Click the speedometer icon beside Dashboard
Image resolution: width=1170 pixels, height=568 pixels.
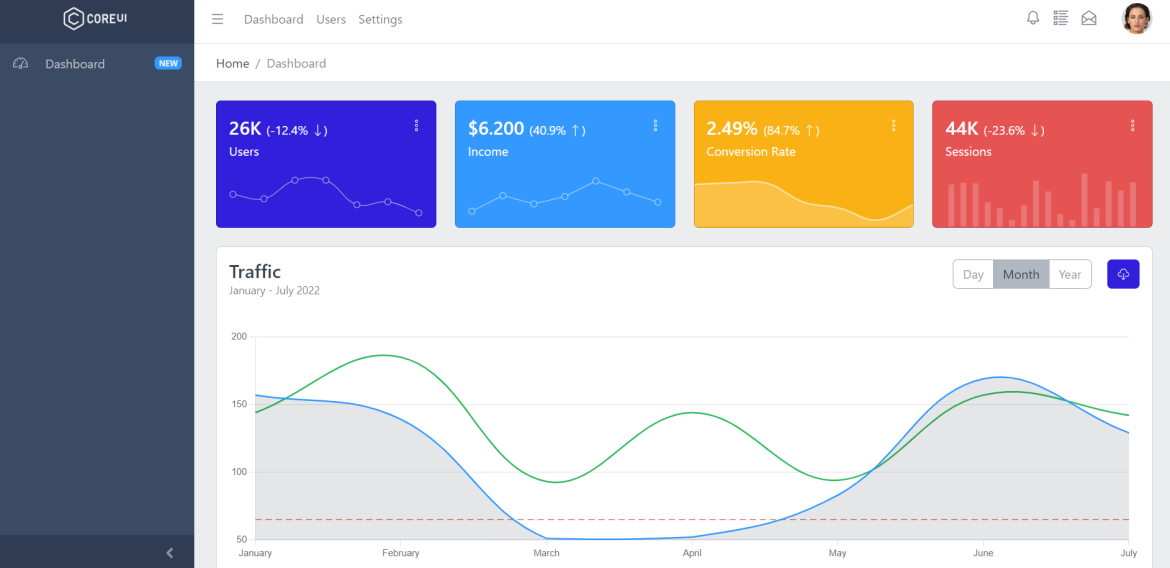coord(20,64)
